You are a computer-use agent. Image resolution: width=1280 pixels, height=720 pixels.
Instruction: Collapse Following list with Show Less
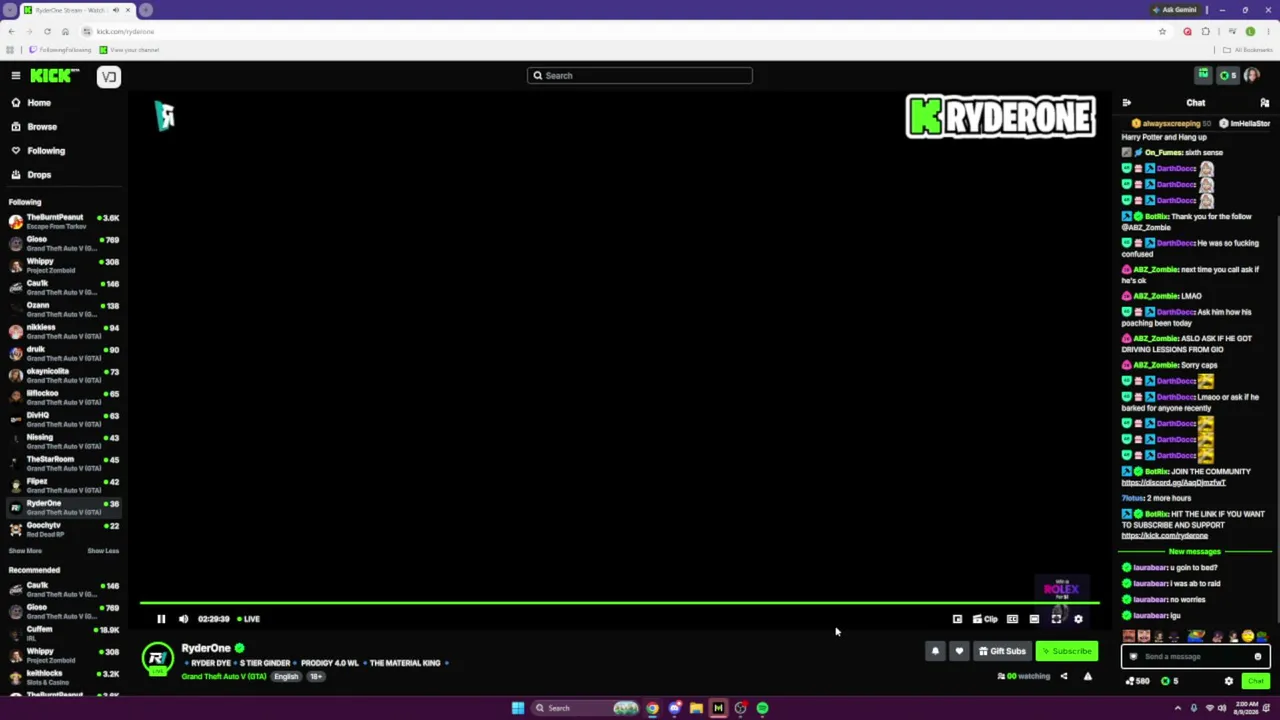pos(103,551)
